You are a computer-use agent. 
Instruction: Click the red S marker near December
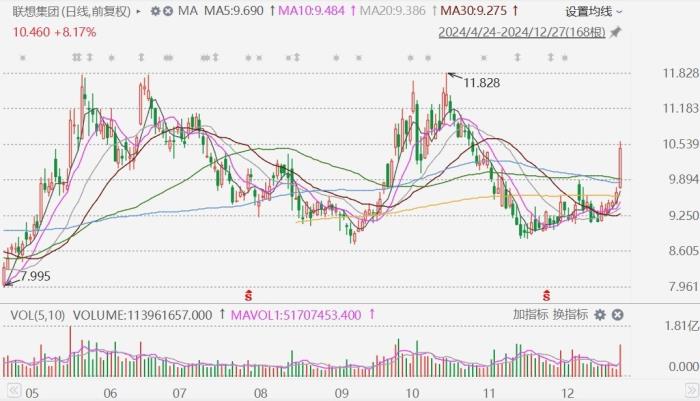tap(546, 295)
